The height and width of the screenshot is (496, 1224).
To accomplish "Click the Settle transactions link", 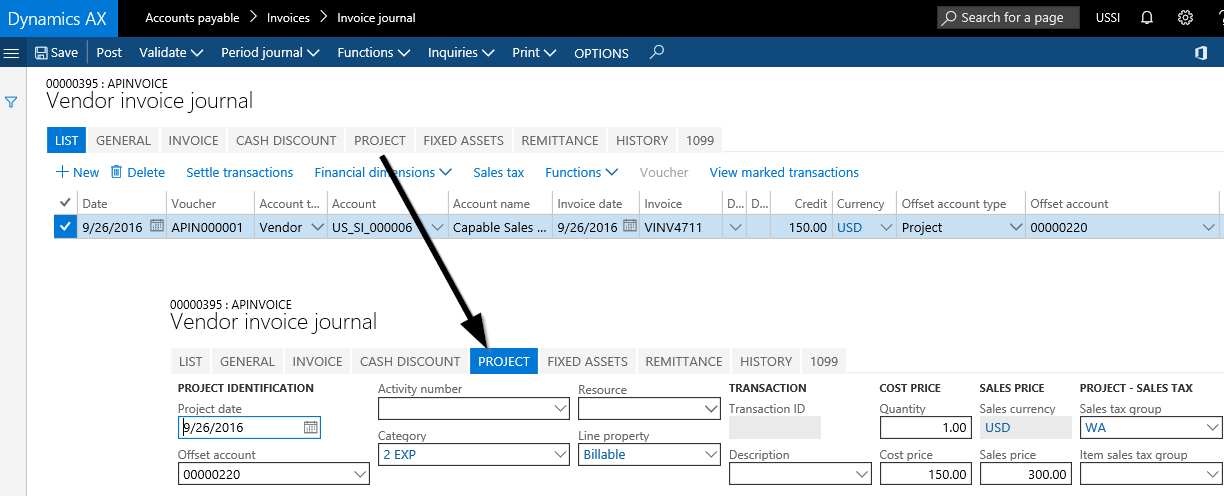I will [239, 173].
